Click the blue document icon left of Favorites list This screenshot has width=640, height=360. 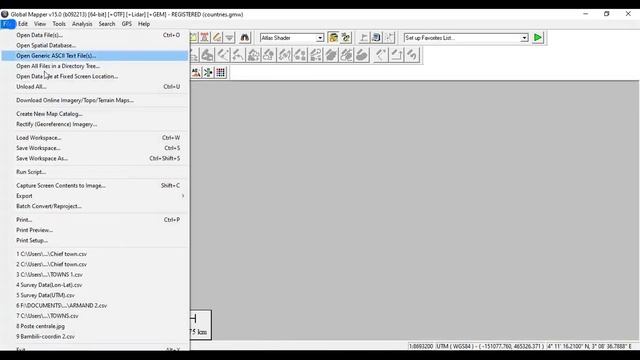pyautogui.click(x=376, y=38)
